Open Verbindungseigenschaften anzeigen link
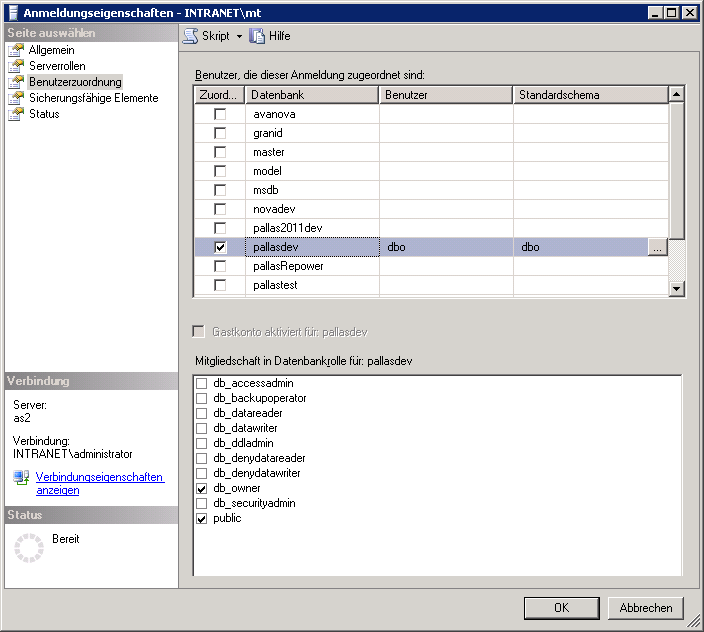The width and height of the screenshot is (704, 632). click(100, 483)
